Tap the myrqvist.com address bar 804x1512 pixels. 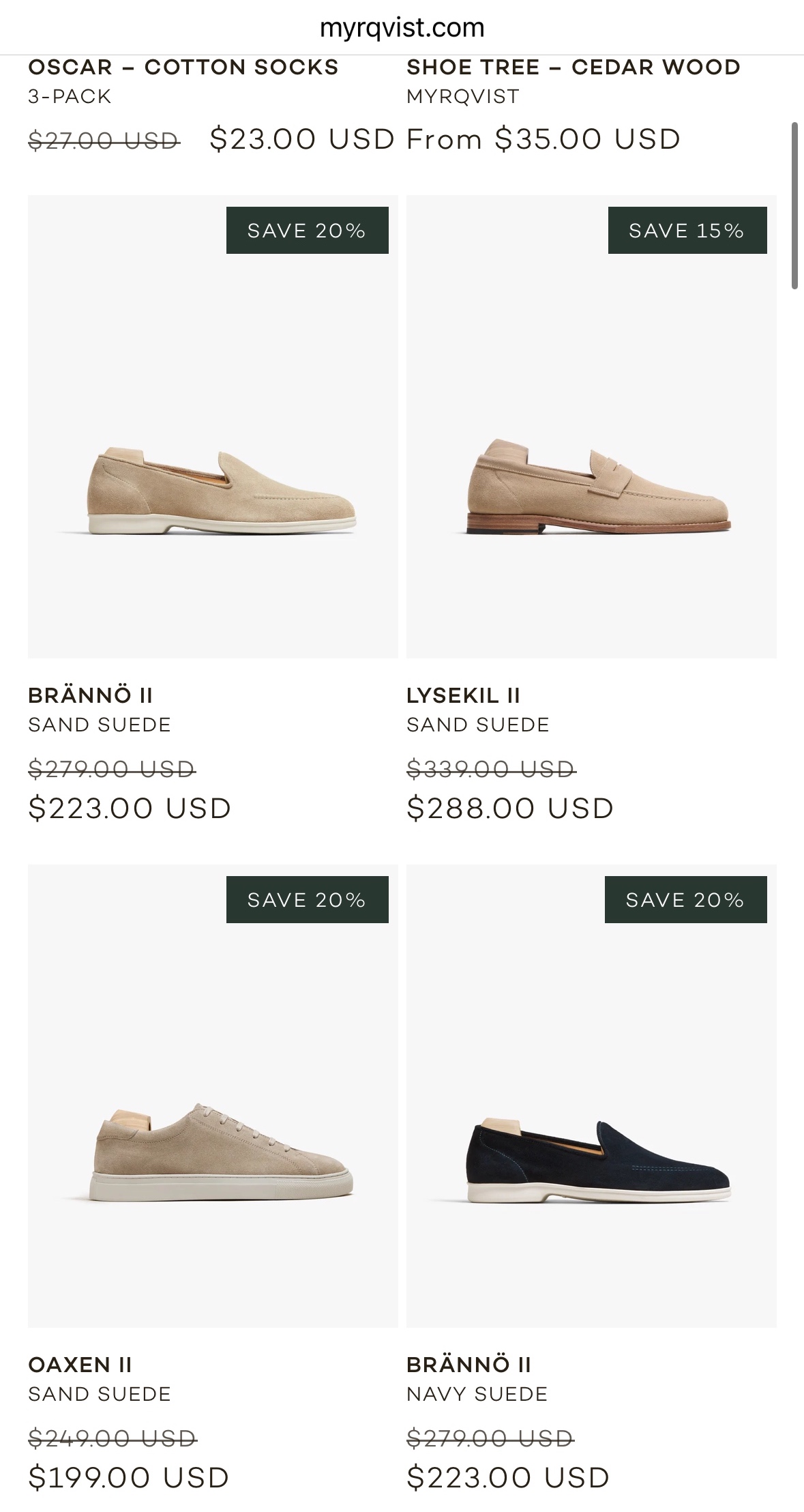[x=402, y=28]
